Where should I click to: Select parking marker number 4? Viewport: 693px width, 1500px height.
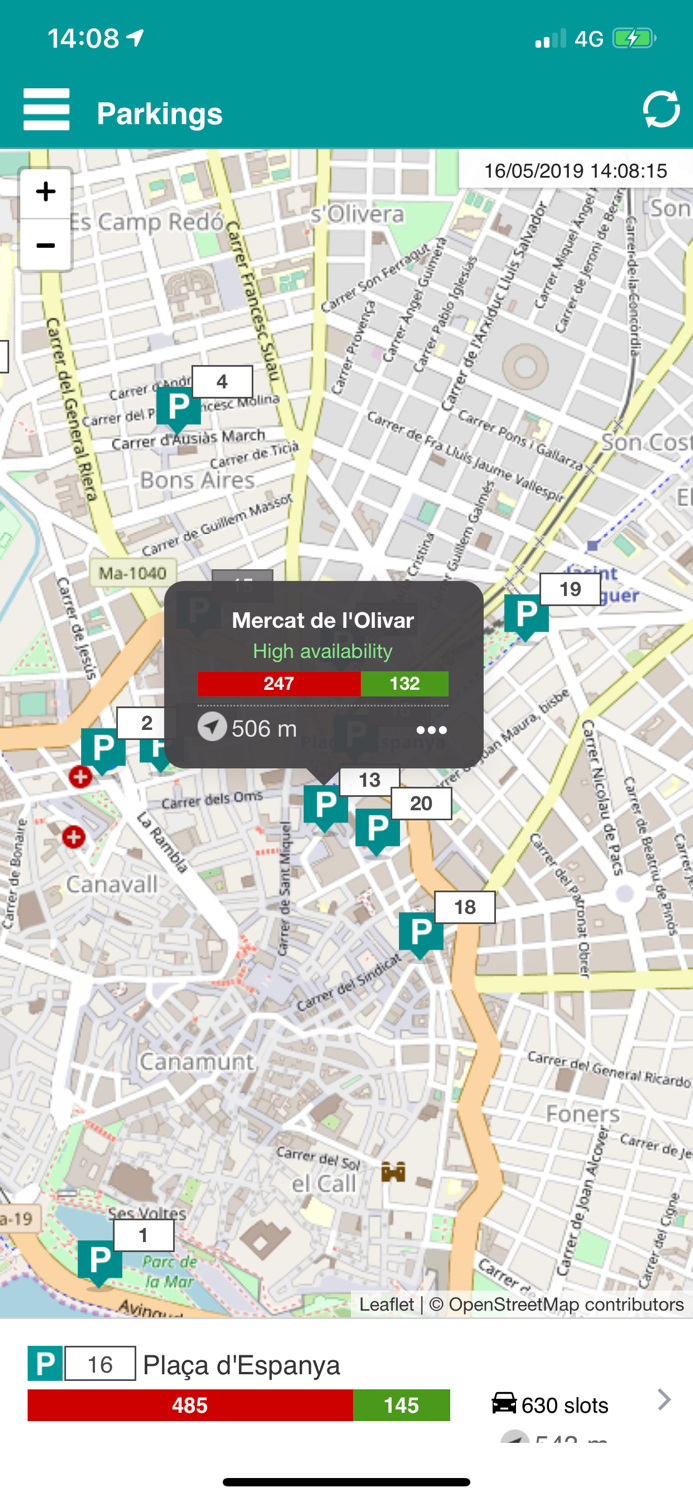pos(179,408)
